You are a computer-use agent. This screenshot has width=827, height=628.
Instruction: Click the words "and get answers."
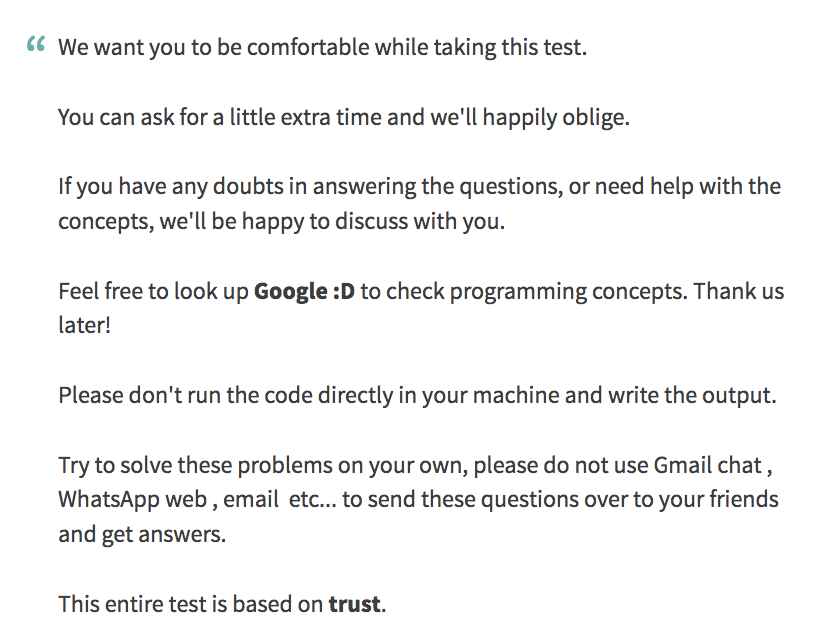(x=142, y=534)
